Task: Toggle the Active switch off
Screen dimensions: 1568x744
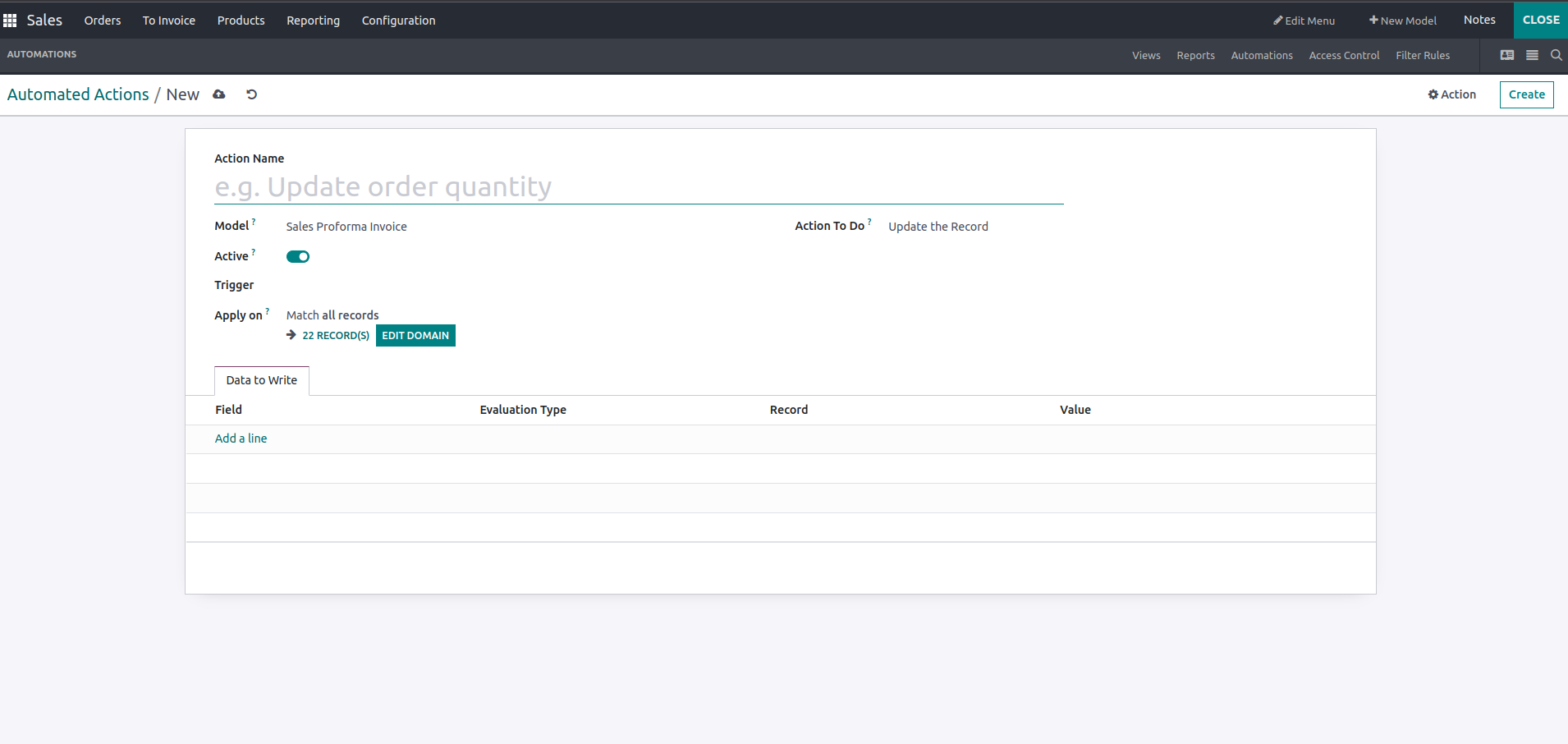Action: pos(298,257)
